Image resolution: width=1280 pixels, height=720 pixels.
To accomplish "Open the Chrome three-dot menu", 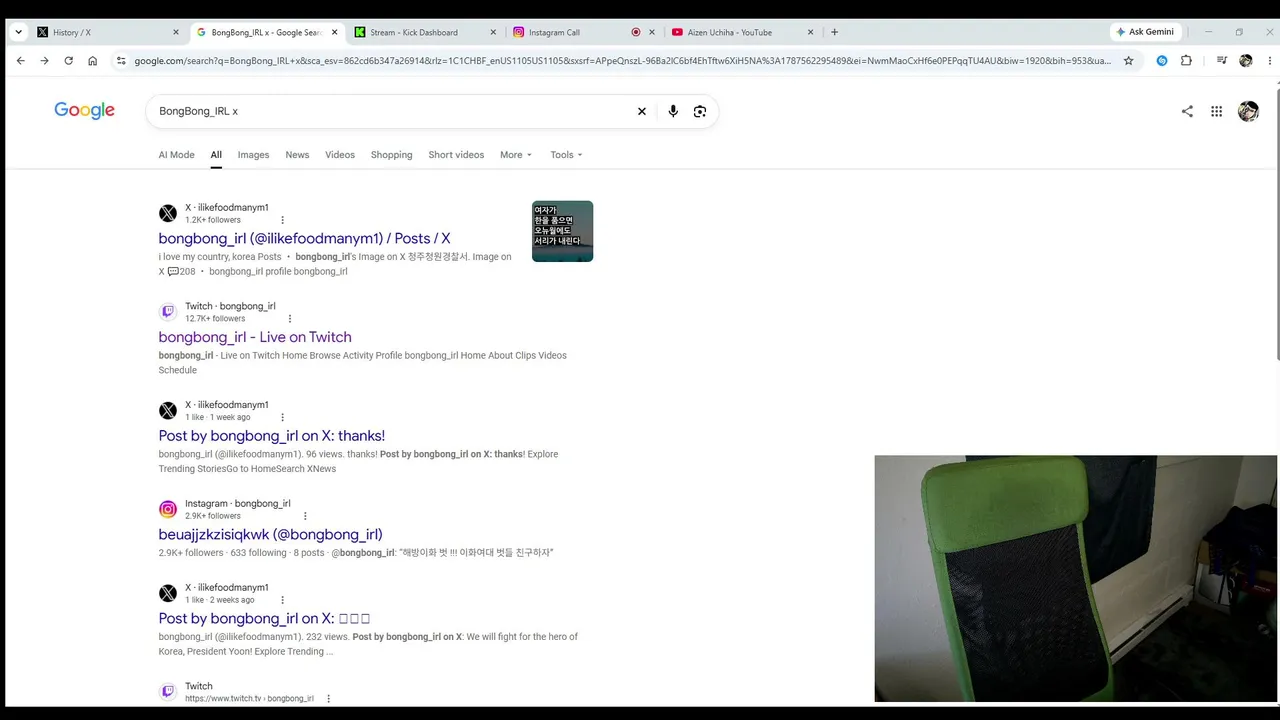I will tap(1269, 61).
